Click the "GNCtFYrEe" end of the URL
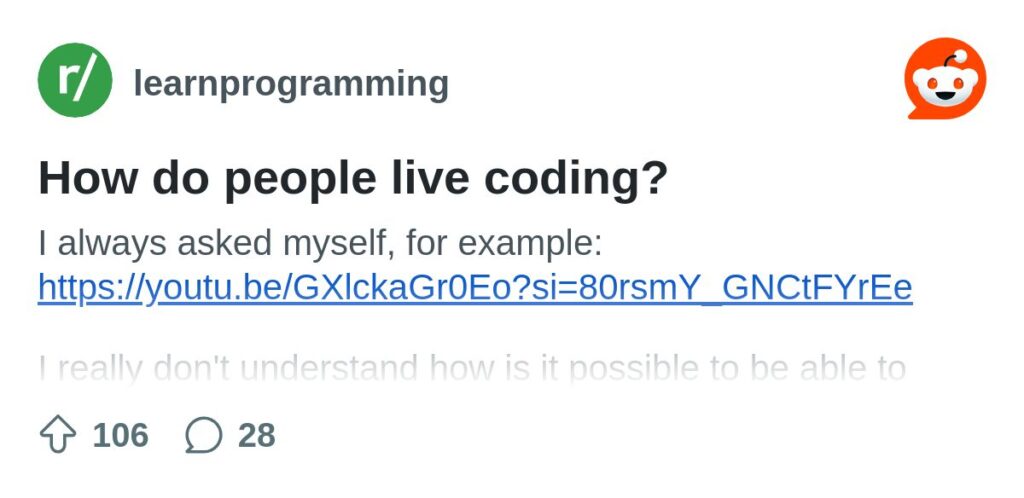This screenshot has height=498, width=1024. pyautogui.click(x=817, y=287)
